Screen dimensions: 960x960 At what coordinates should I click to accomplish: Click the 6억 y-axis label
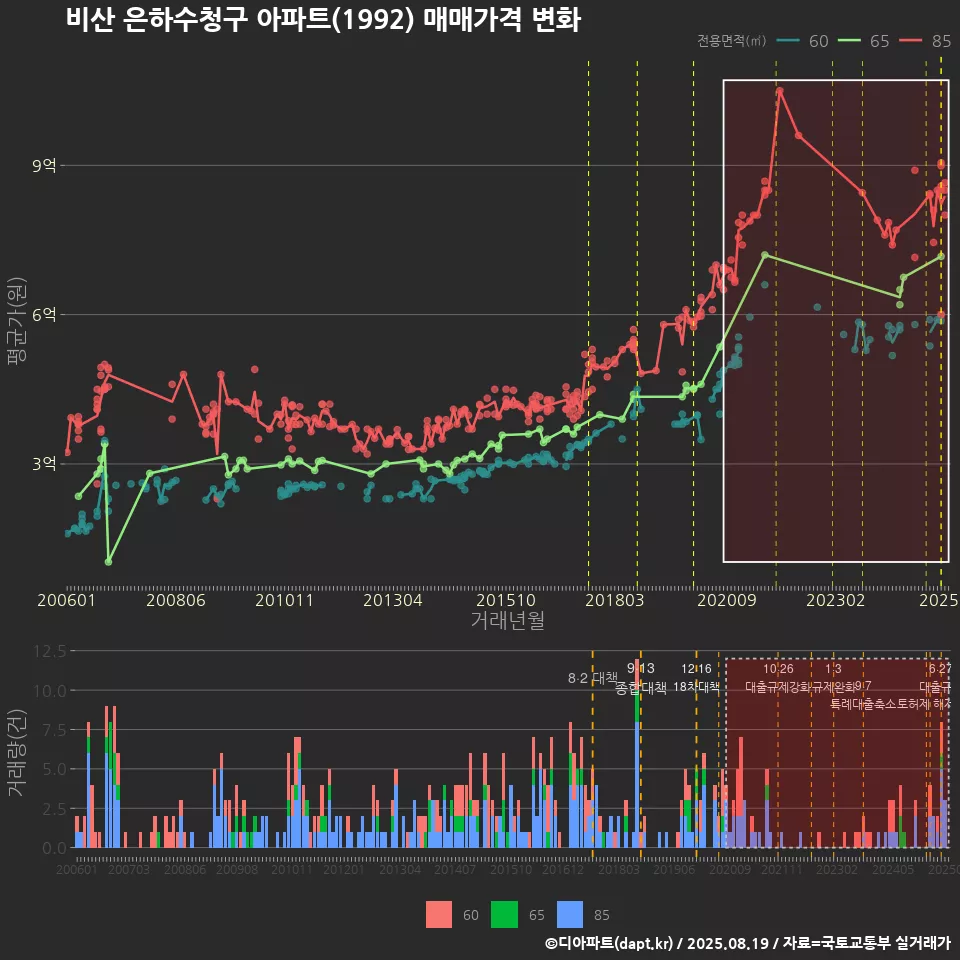[44, 315]
